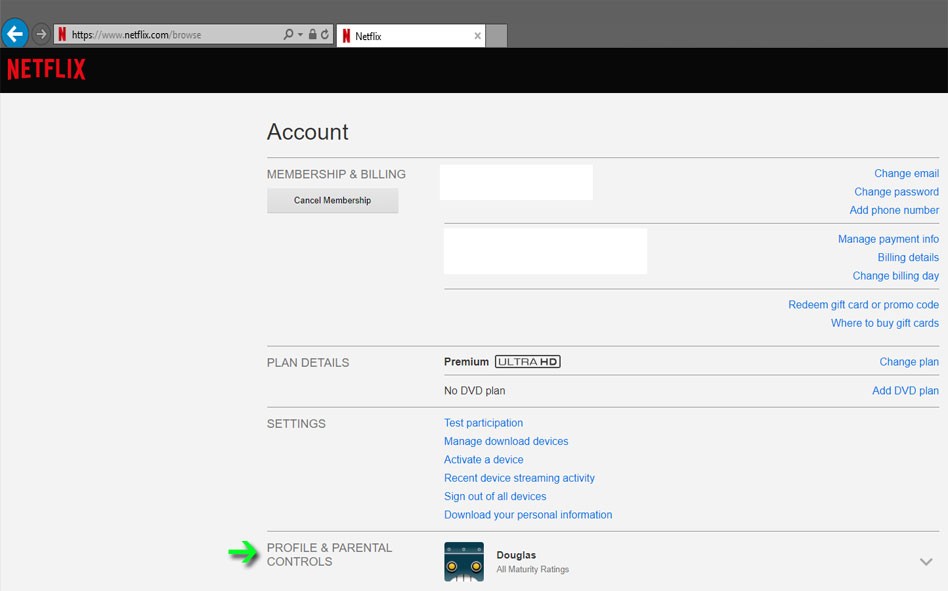Click the Douglas profile avatar
Image resolution: width=948 pixels, height=591 pixels.
tap(464, 561)
